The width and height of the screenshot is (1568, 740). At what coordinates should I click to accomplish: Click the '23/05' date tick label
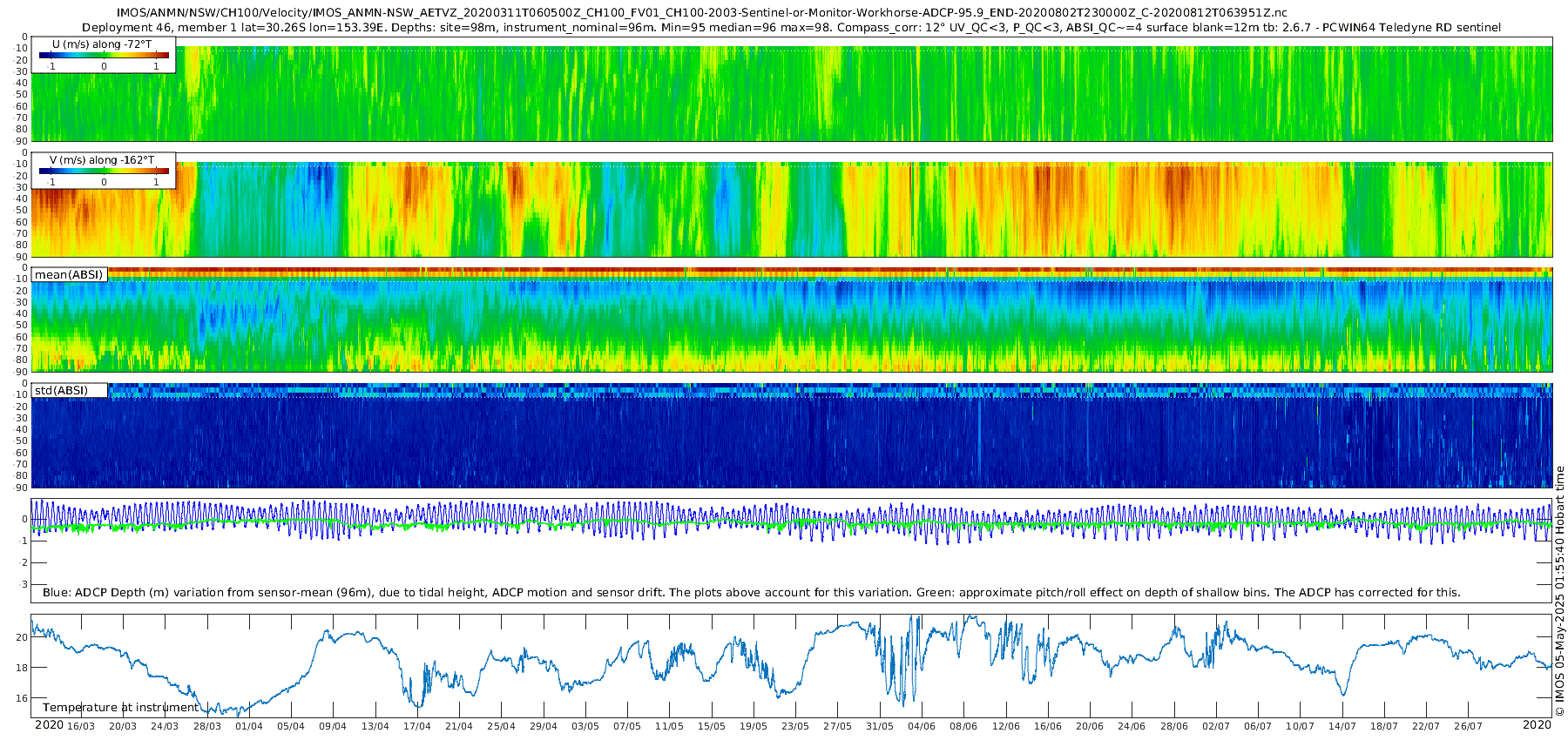coord(795,726)
